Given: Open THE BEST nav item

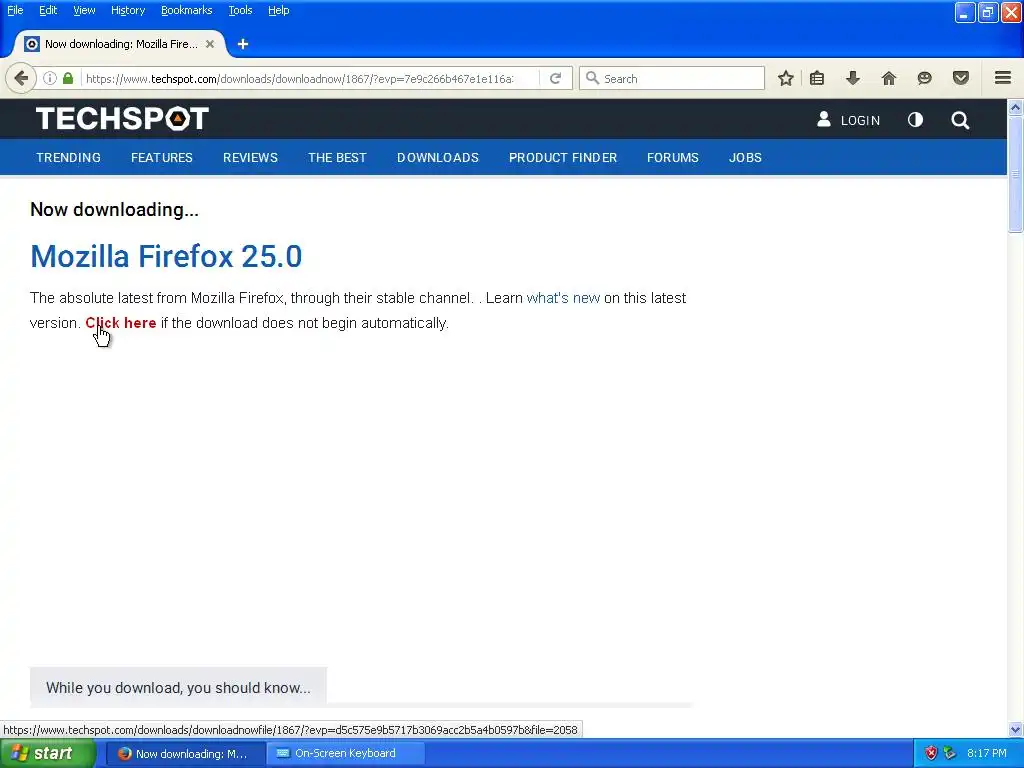Looking at the screenshot, I should click(338, 157).
